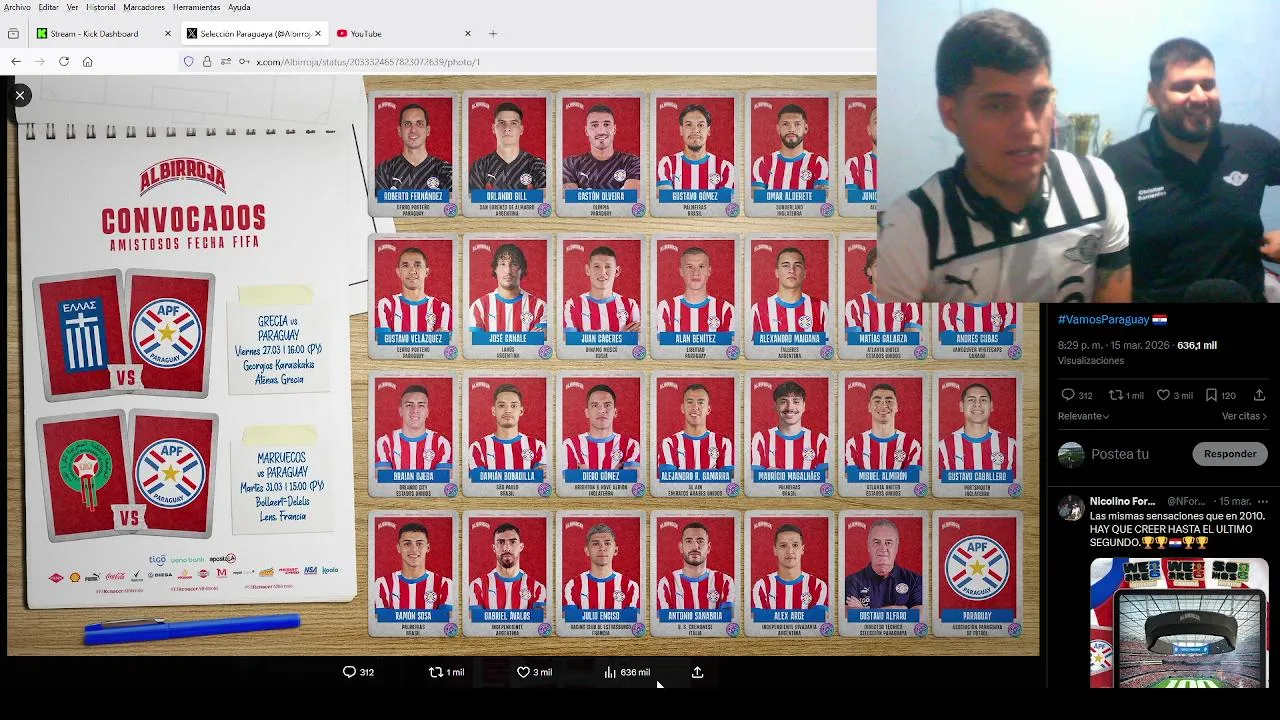Open the Firefox View tab list icon
The image size is (1280, 720).
click(x=13, y=33)
